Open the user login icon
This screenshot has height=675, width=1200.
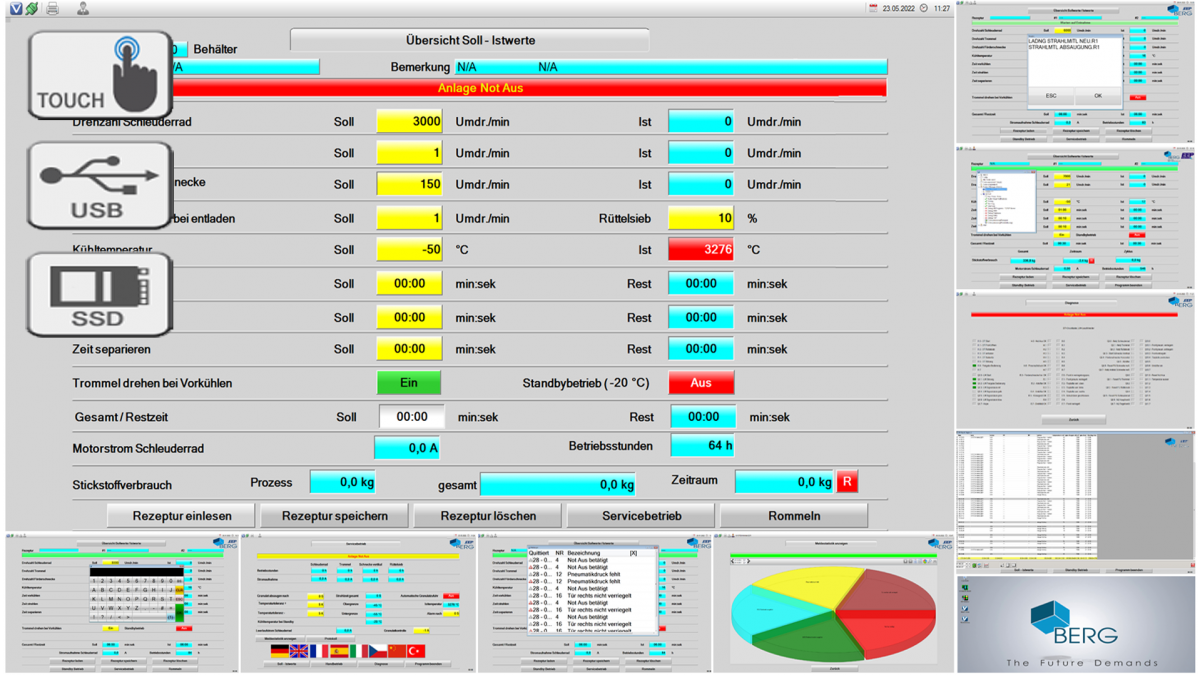click(82, 9)
